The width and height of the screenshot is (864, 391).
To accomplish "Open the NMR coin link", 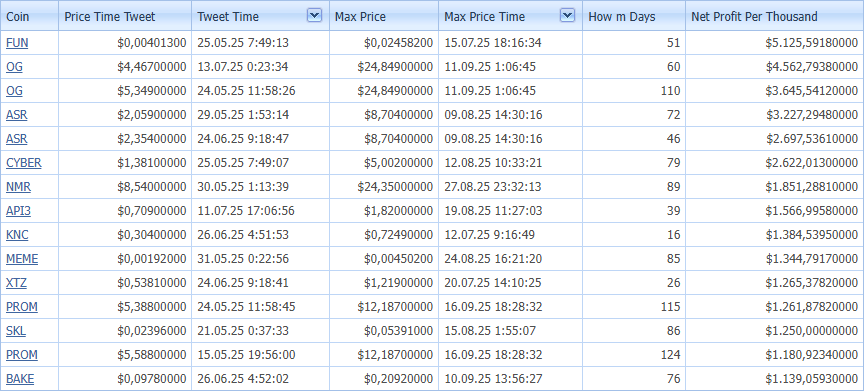I will pos(18,187).
